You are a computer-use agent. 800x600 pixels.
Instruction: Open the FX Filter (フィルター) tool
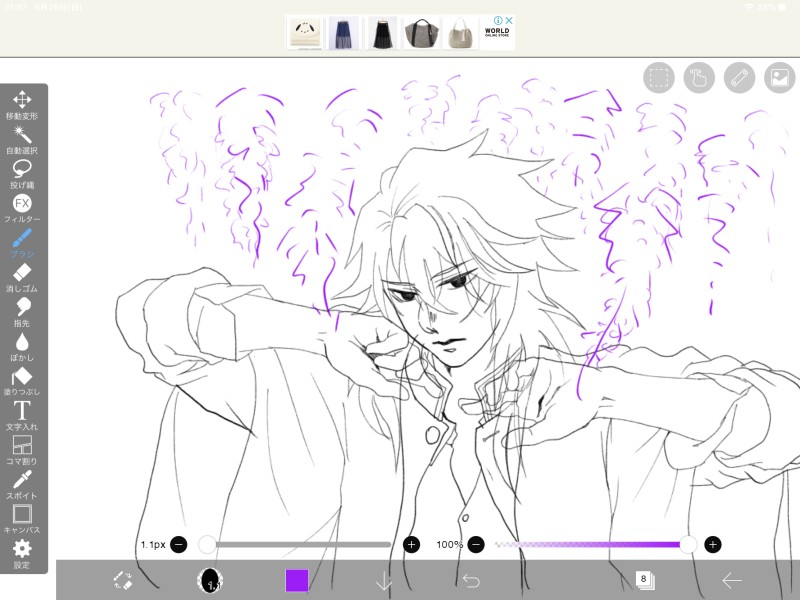(x=22, y=208)
